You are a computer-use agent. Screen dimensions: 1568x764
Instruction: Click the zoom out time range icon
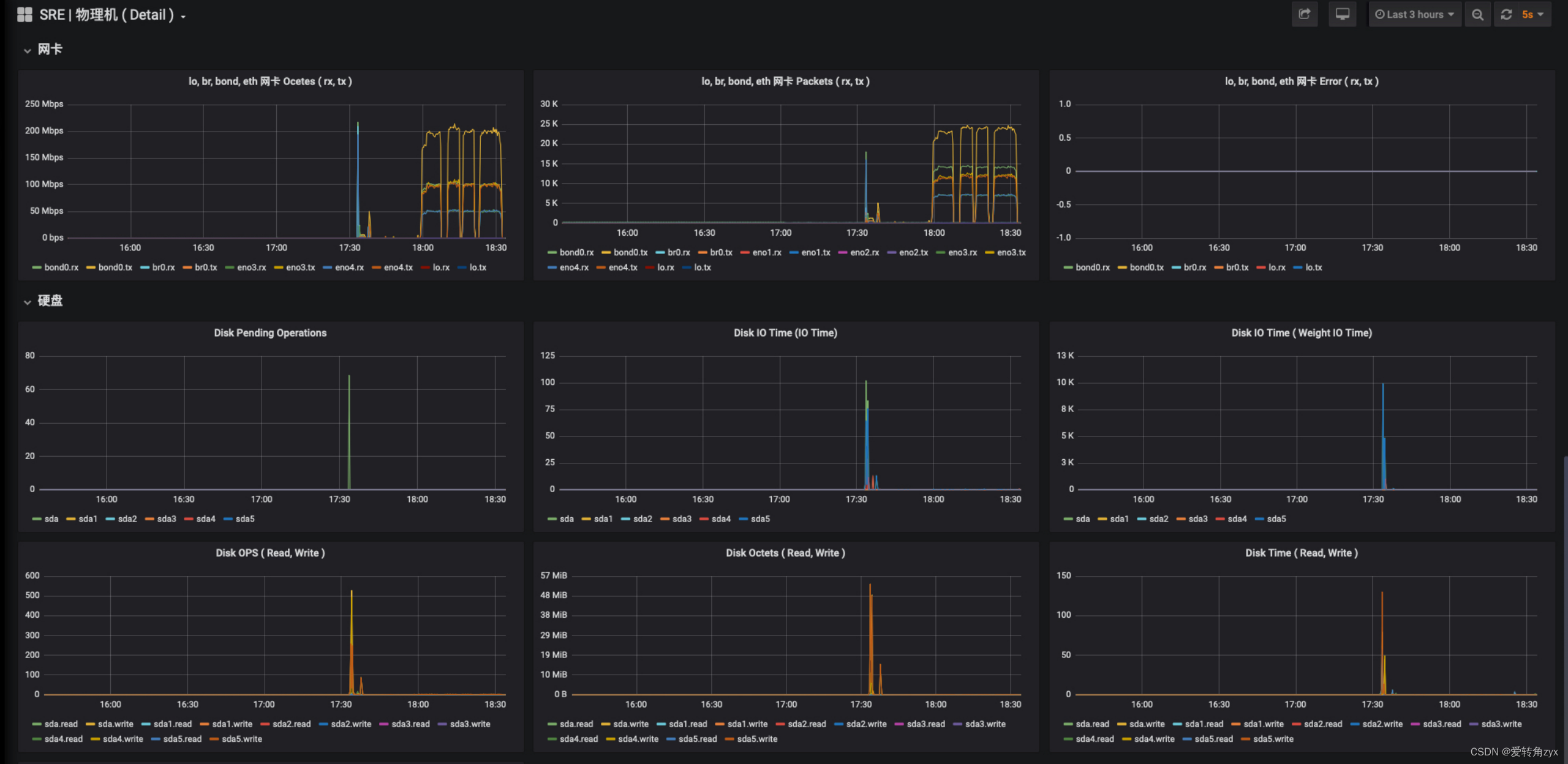1477,15
